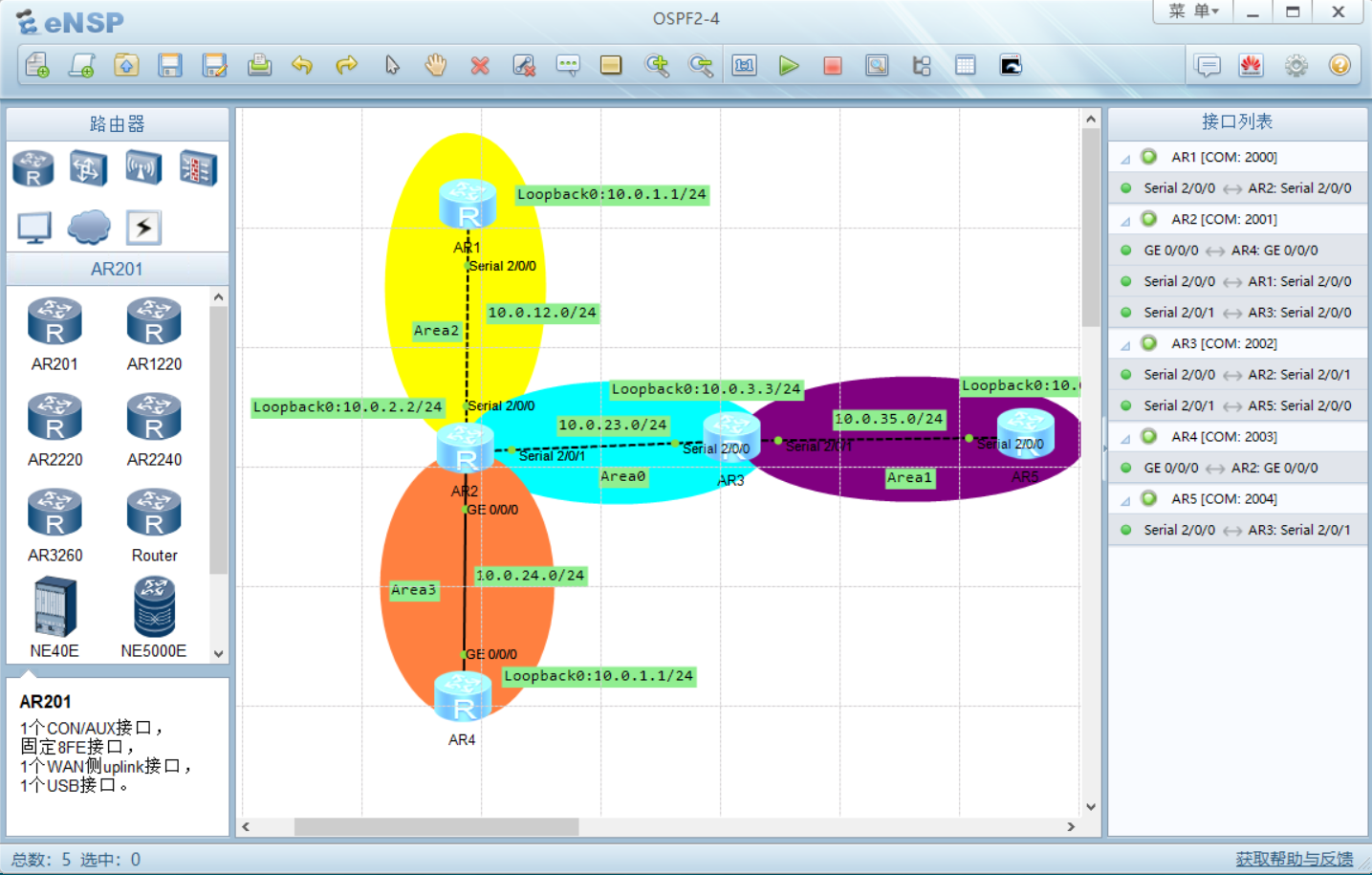This screenshot has height=875, width=1372.
Task: Collapse the AR3 [COM: 2002] entry
Action: point(1125,345)
